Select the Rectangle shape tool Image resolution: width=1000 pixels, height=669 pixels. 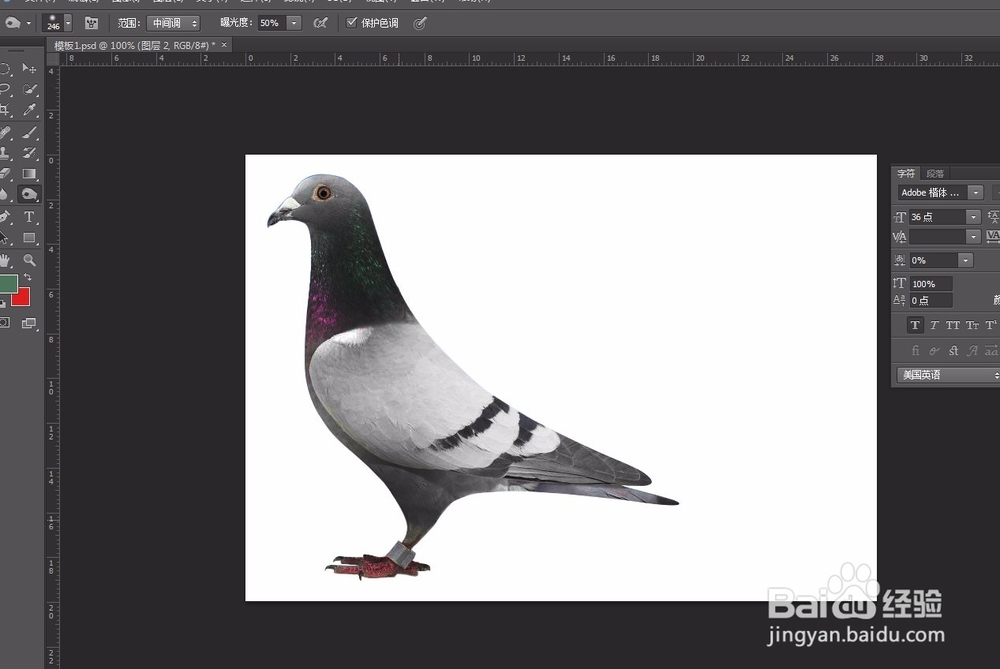pos(29,238)
